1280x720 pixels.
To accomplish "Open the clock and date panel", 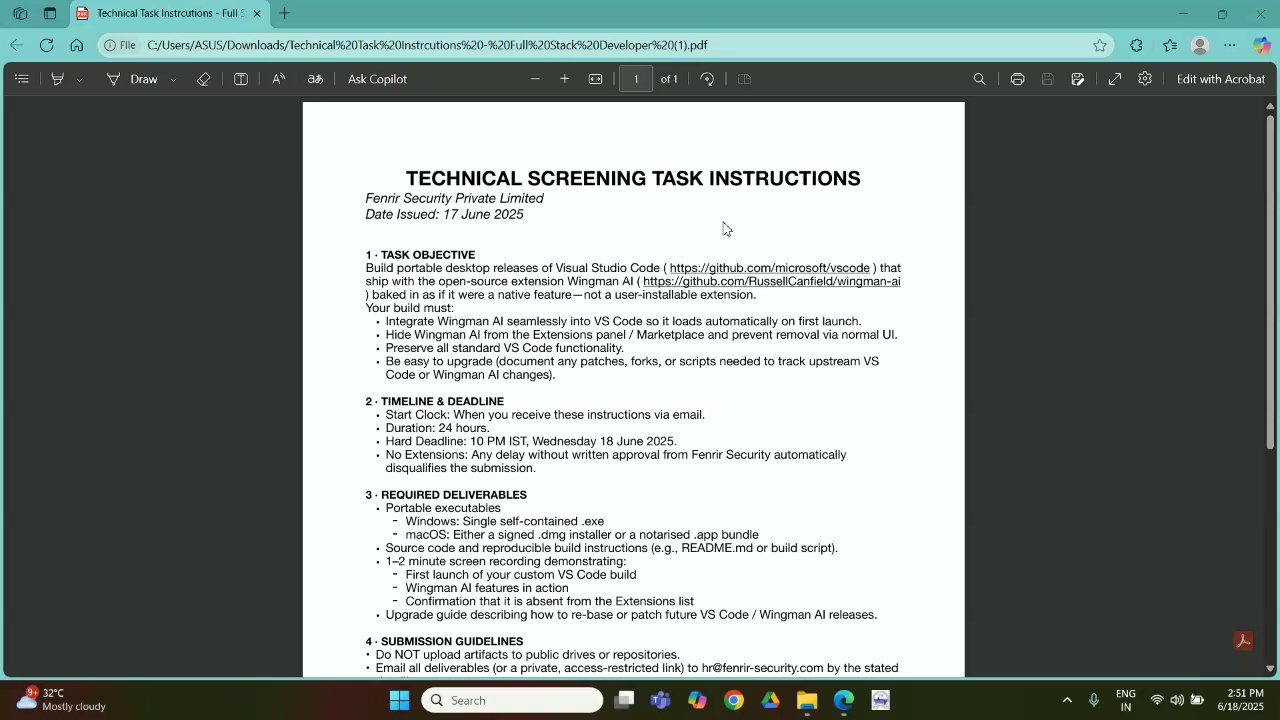I will tap(1240, 700).
